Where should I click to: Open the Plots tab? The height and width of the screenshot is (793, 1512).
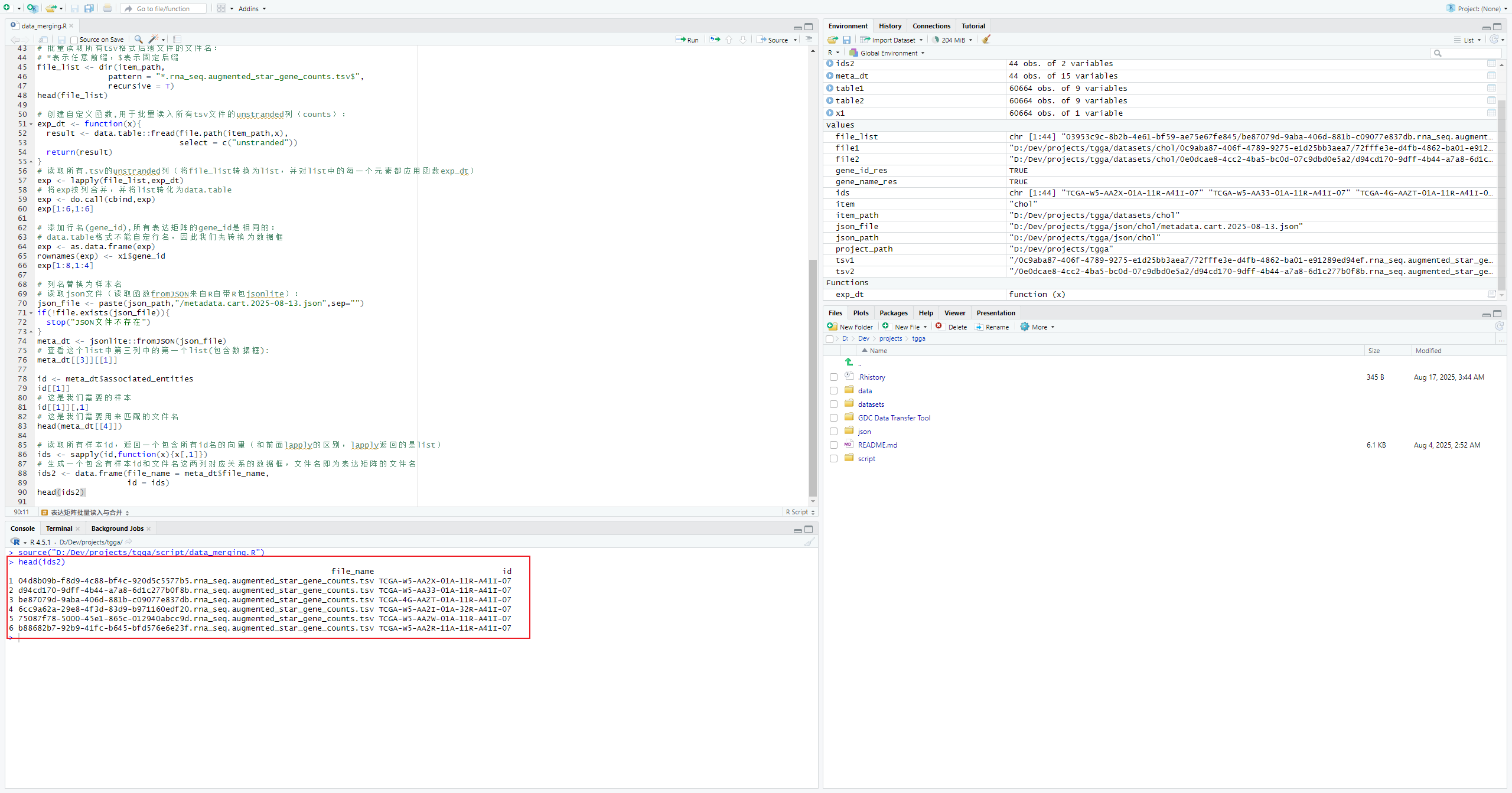tap(861, 313)
